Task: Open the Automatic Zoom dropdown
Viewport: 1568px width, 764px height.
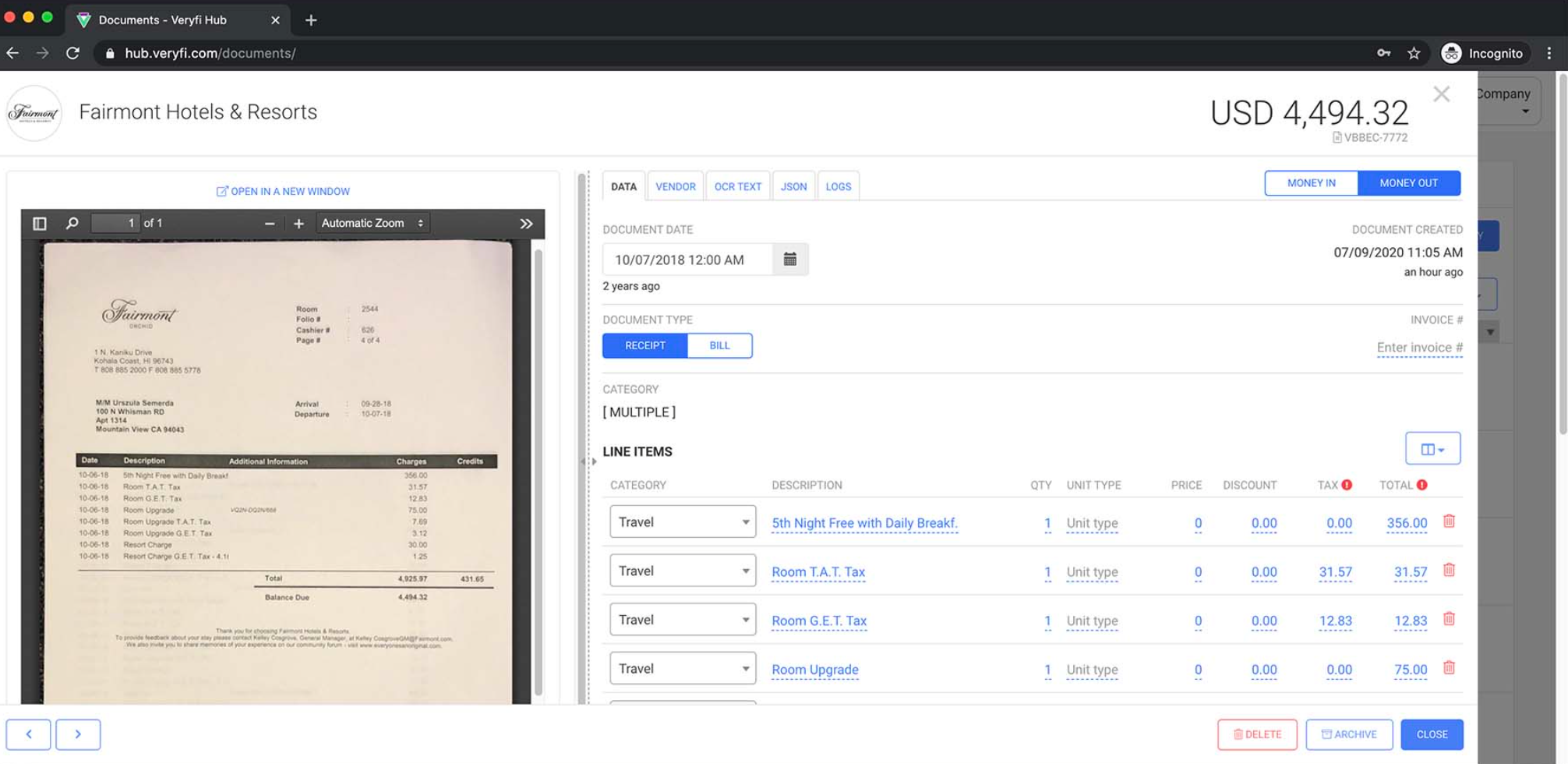Action: (373, 224)
